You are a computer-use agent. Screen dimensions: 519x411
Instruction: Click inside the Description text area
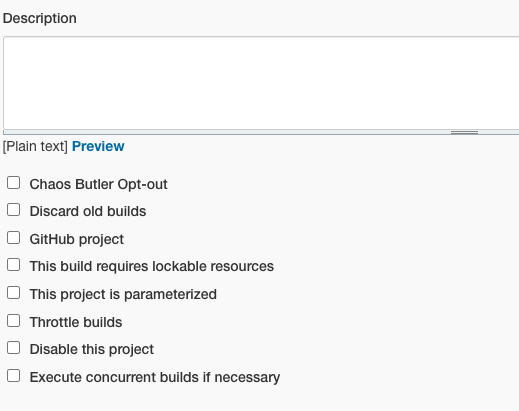pyautogui.click(x=261, y=83)
